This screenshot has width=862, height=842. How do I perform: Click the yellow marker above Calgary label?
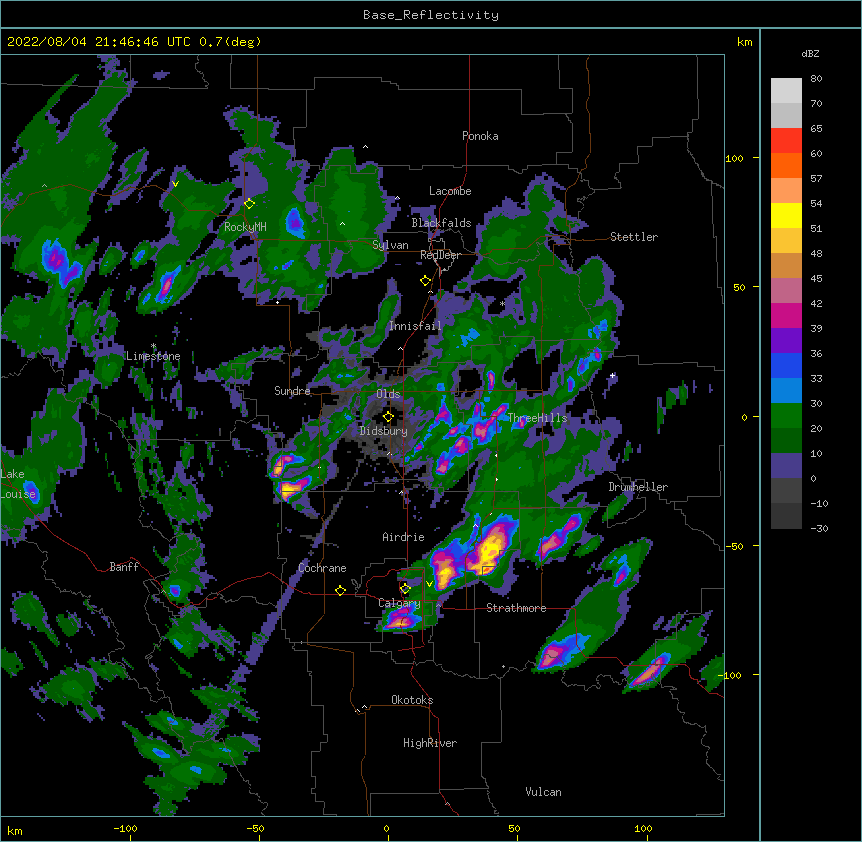(x=405, y=589)
